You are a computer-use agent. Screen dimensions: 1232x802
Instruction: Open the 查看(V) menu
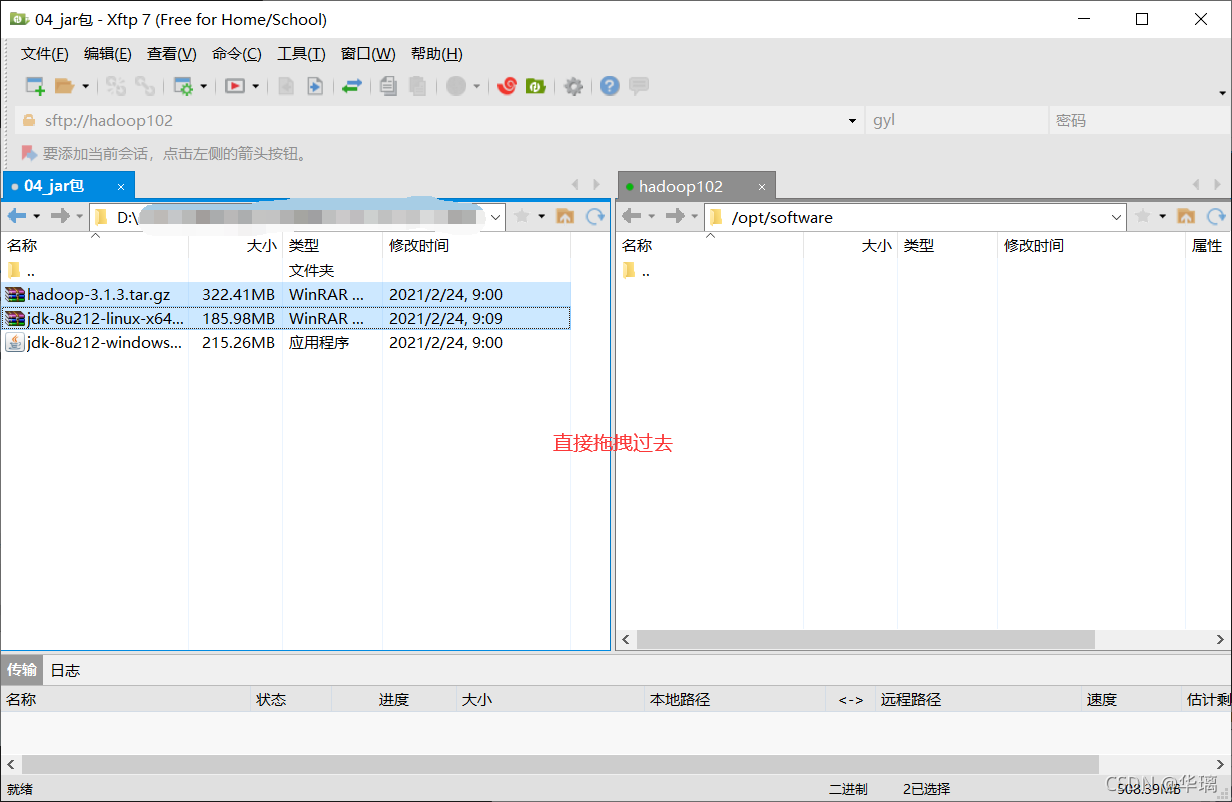[x=172, y=54]
